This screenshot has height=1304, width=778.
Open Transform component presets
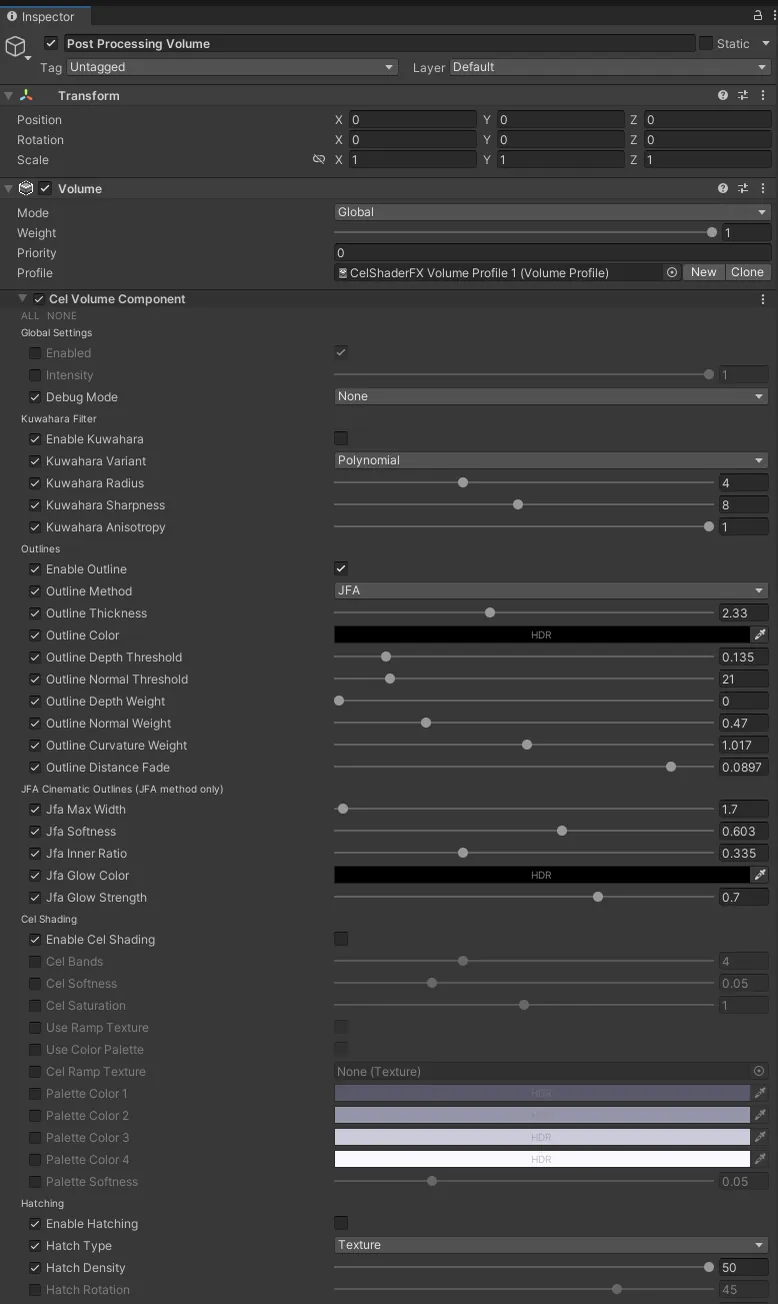743,96
